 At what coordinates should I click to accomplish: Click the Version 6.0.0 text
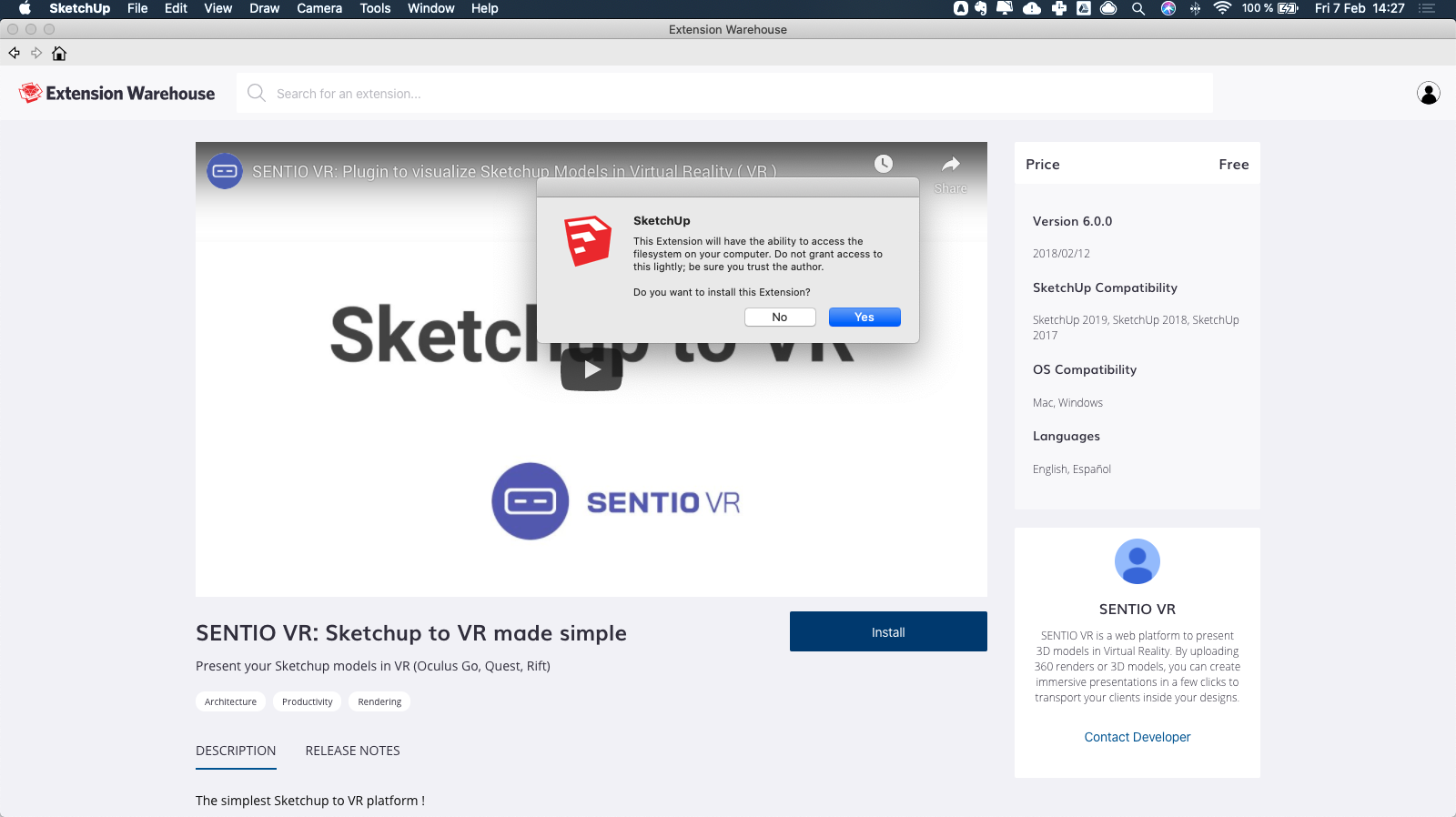click(x=1072, y=221)
